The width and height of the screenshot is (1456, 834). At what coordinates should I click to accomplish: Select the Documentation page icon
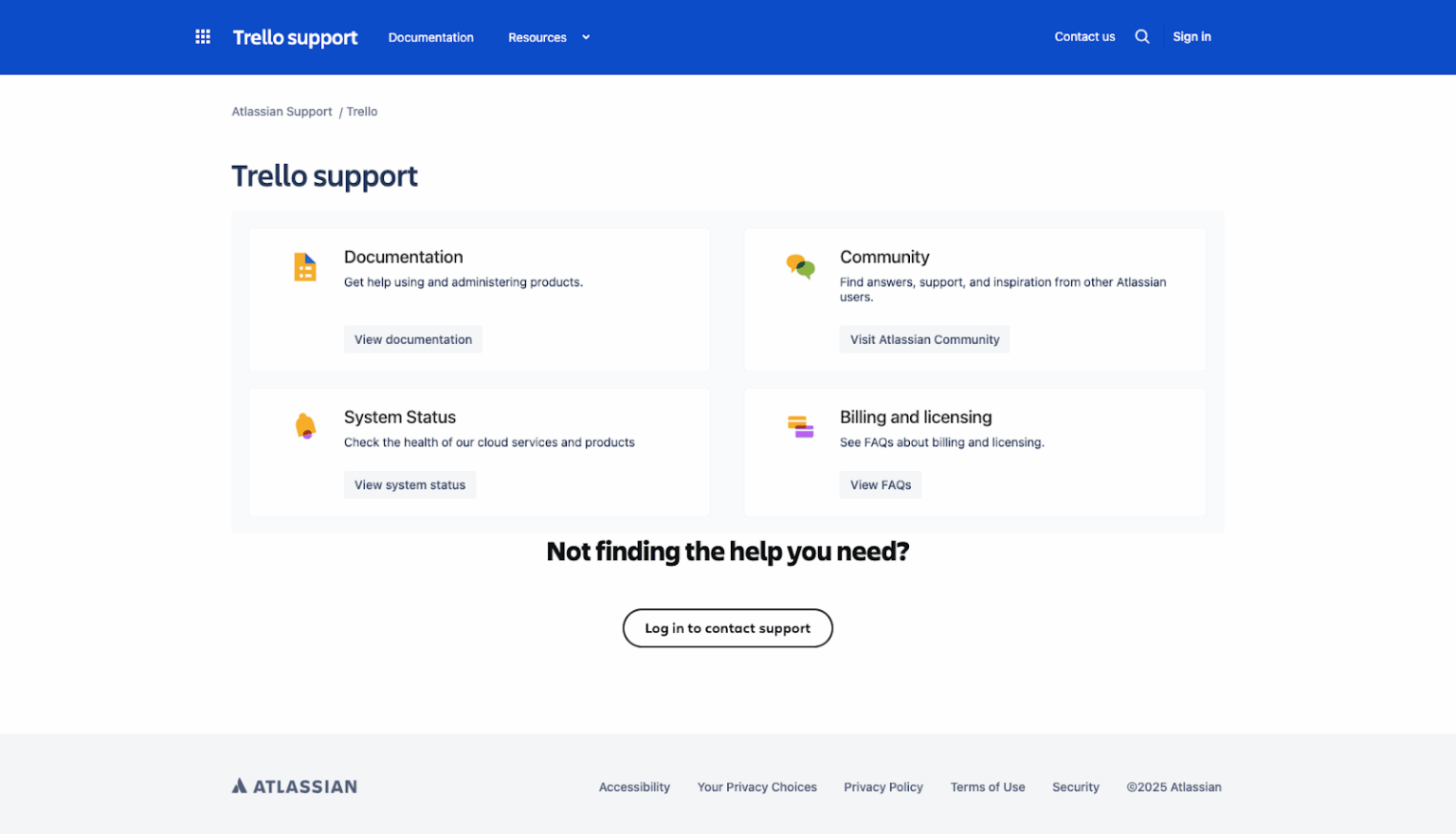[304, 266]
